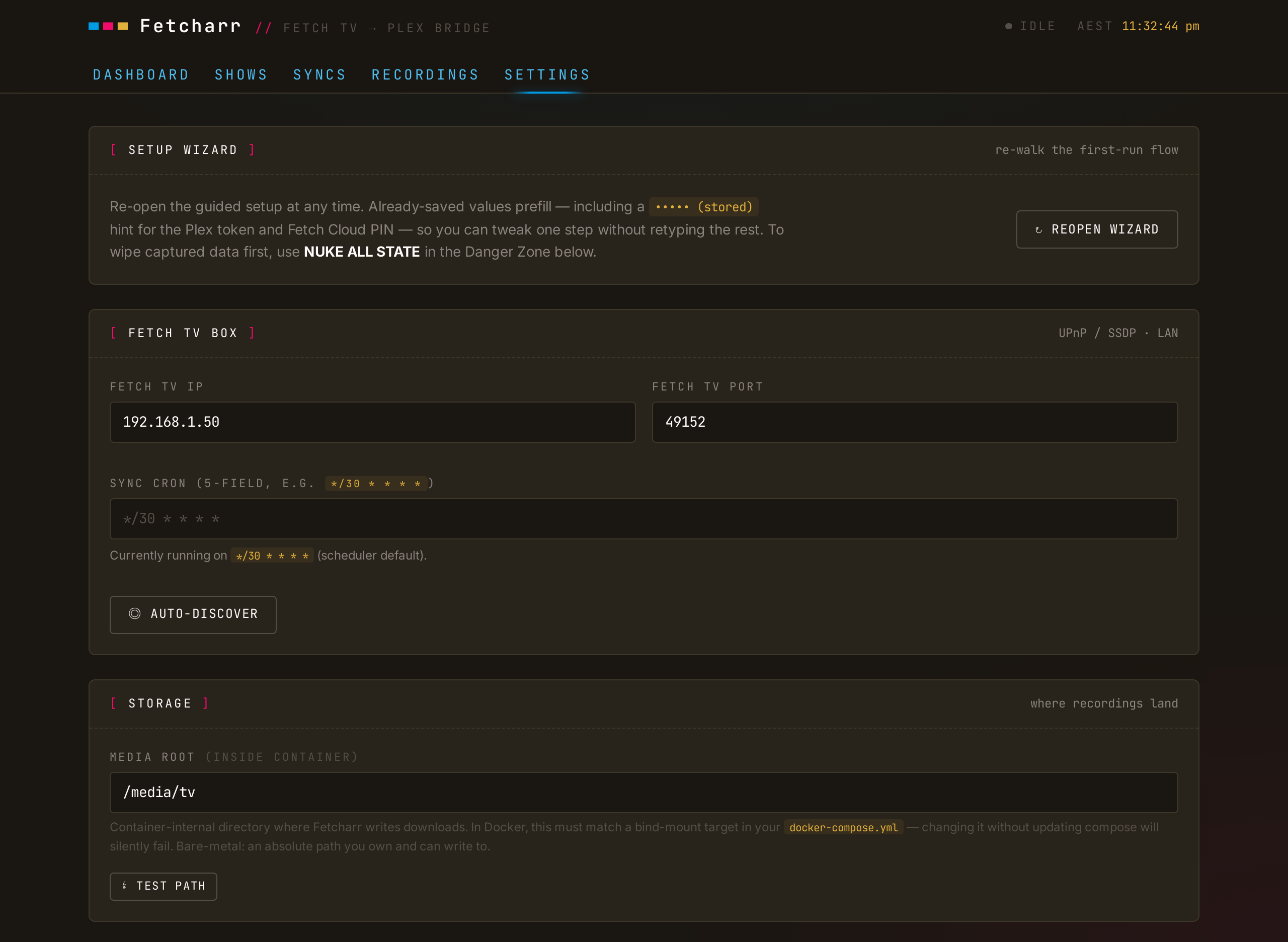This screenshot has width=1288, height=942.
Task: Click the Fetcharr tri-color logo squares
Action: 108,26
